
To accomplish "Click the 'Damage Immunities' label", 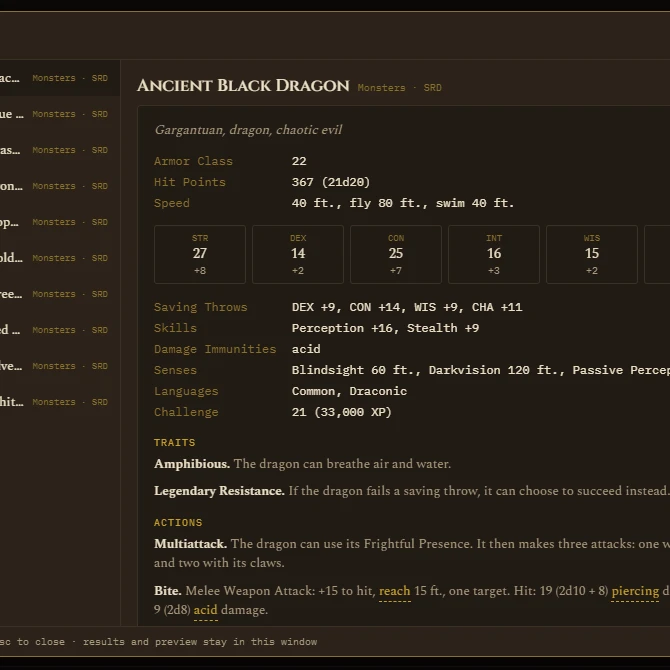I will [x=215, y=349].
